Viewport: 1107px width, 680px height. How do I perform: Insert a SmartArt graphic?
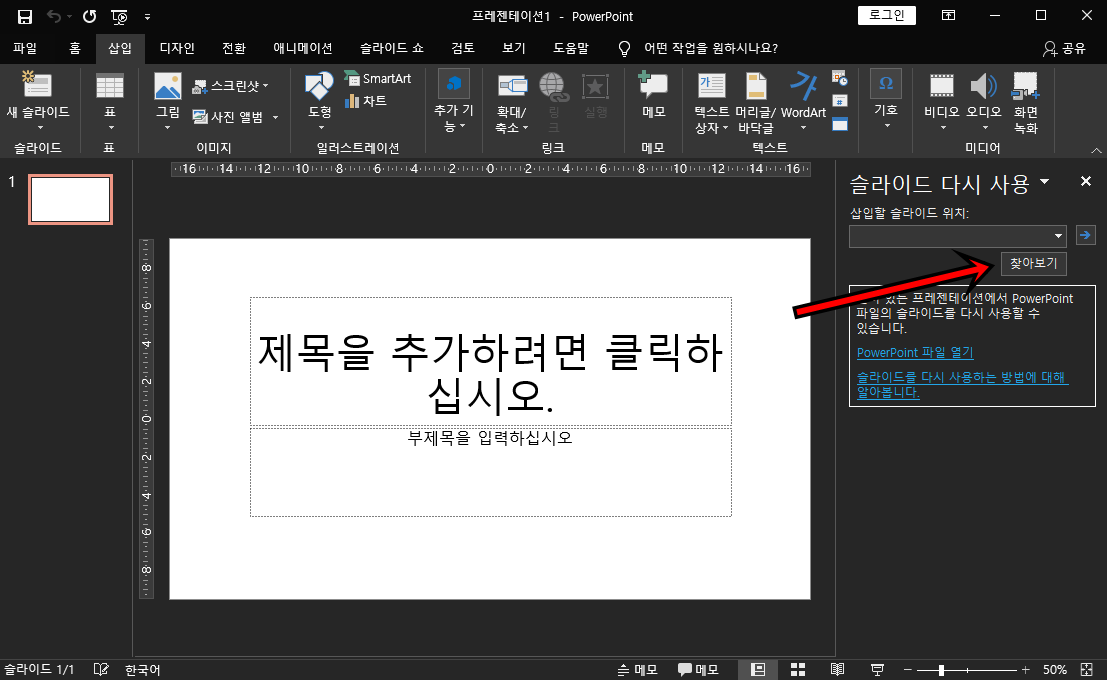point(378,78)
